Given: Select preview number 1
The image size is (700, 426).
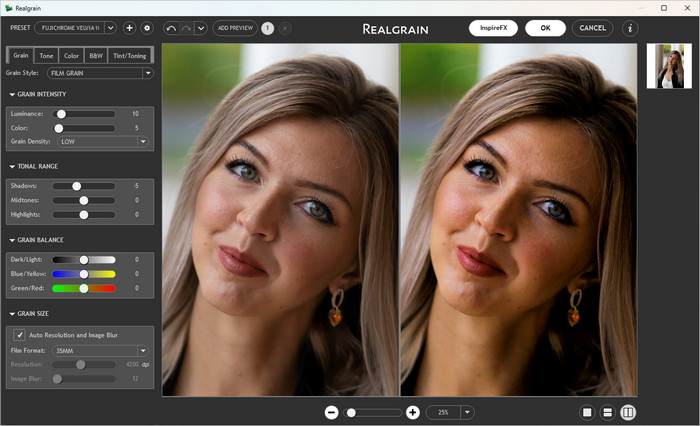Looking at the screenshot, I should (268, 28).
